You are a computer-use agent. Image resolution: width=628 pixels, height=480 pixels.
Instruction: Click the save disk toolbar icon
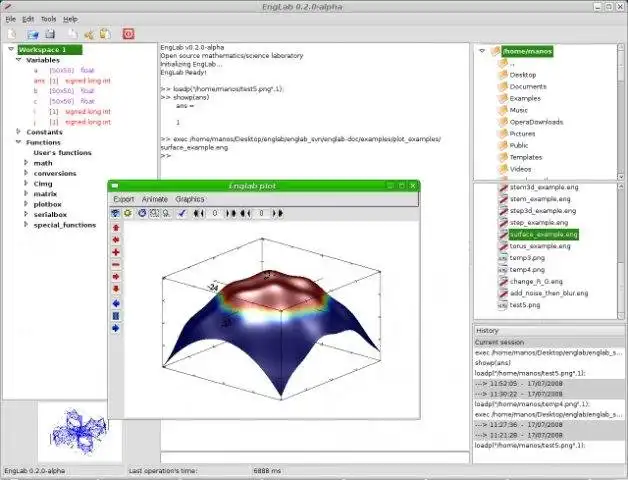(x=50, y=34)
